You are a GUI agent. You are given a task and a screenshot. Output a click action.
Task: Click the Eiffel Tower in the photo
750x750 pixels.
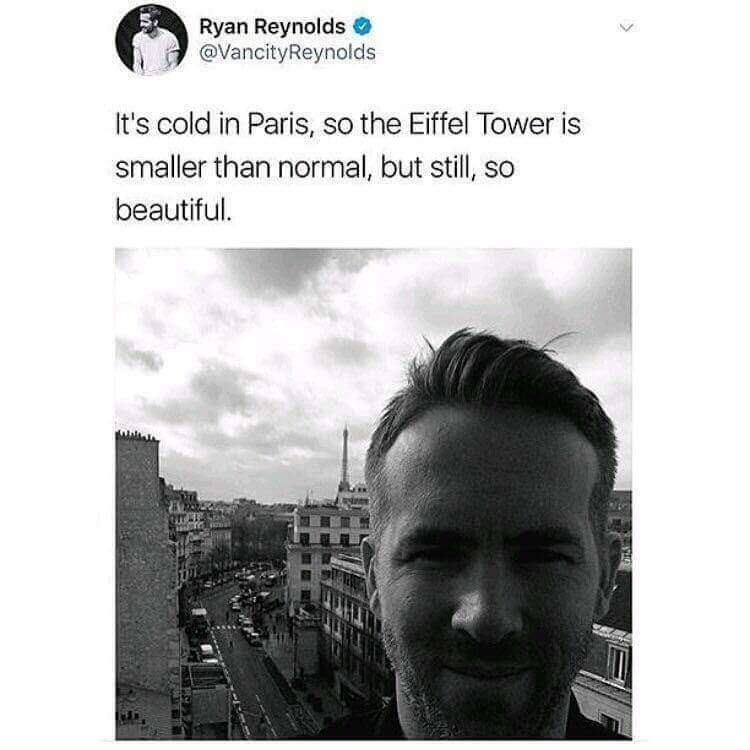click(x=344, y=458)
